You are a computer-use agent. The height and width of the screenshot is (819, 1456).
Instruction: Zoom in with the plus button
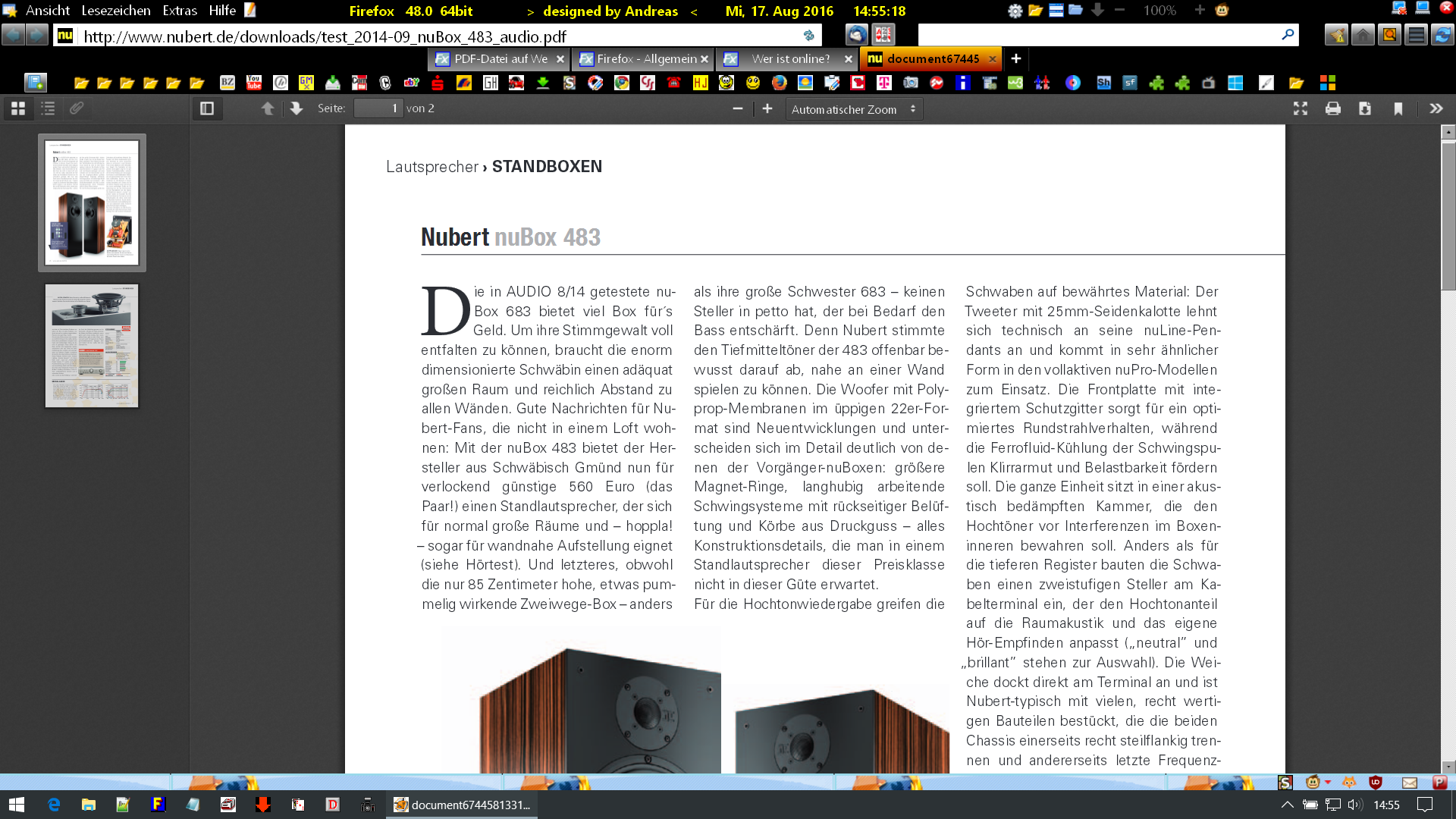[767, 108]
